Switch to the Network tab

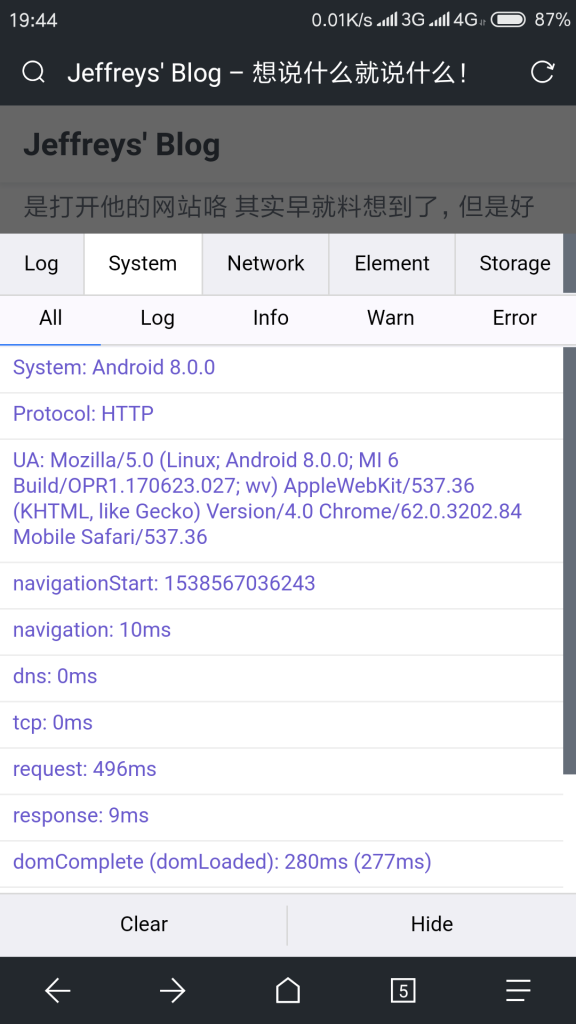[x=265, y=263]
